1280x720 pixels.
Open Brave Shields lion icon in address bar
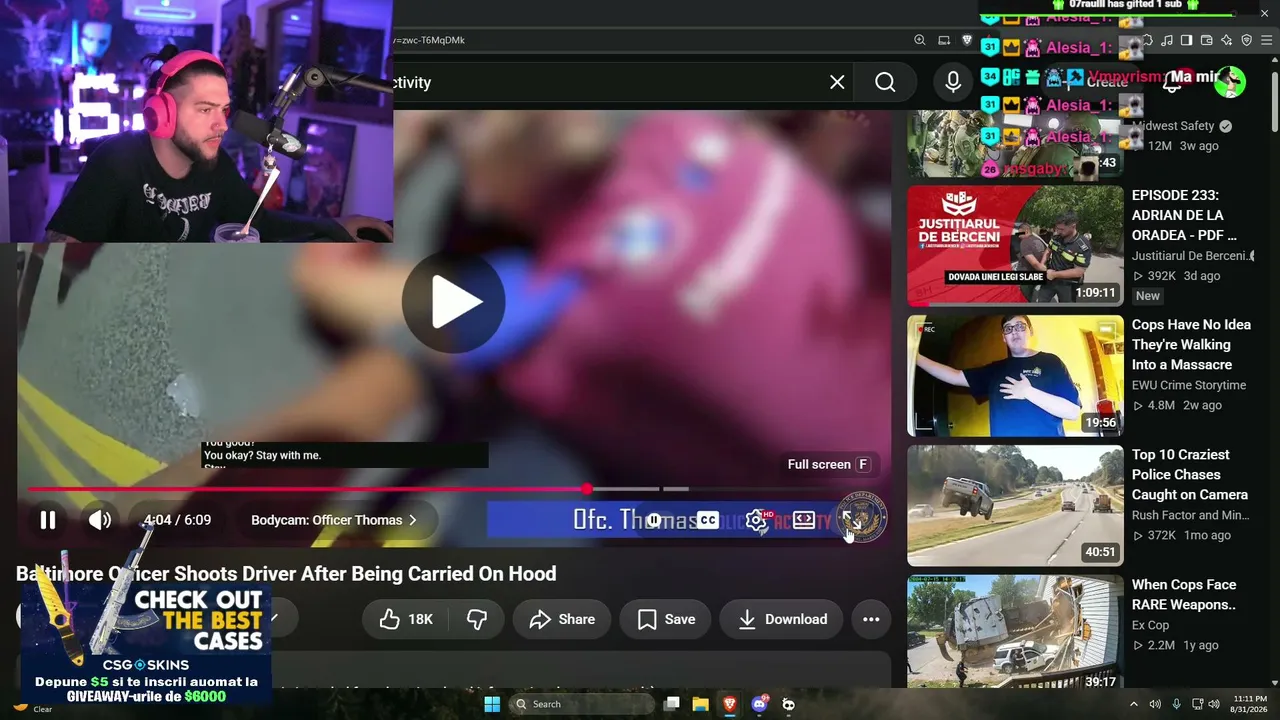(x=968, y=40)
